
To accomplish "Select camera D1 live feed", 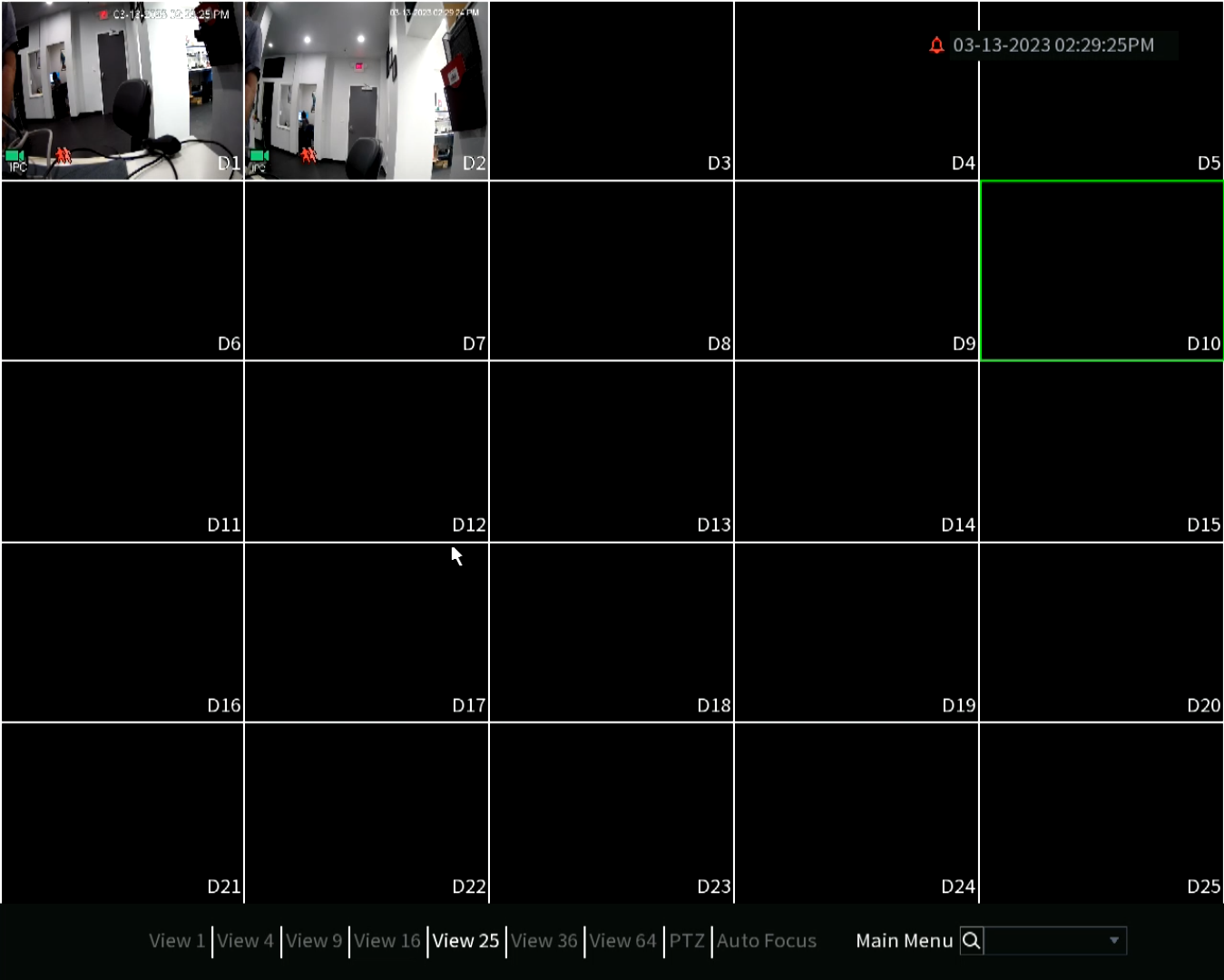I will pyautogui.click(x=122, y=91).
